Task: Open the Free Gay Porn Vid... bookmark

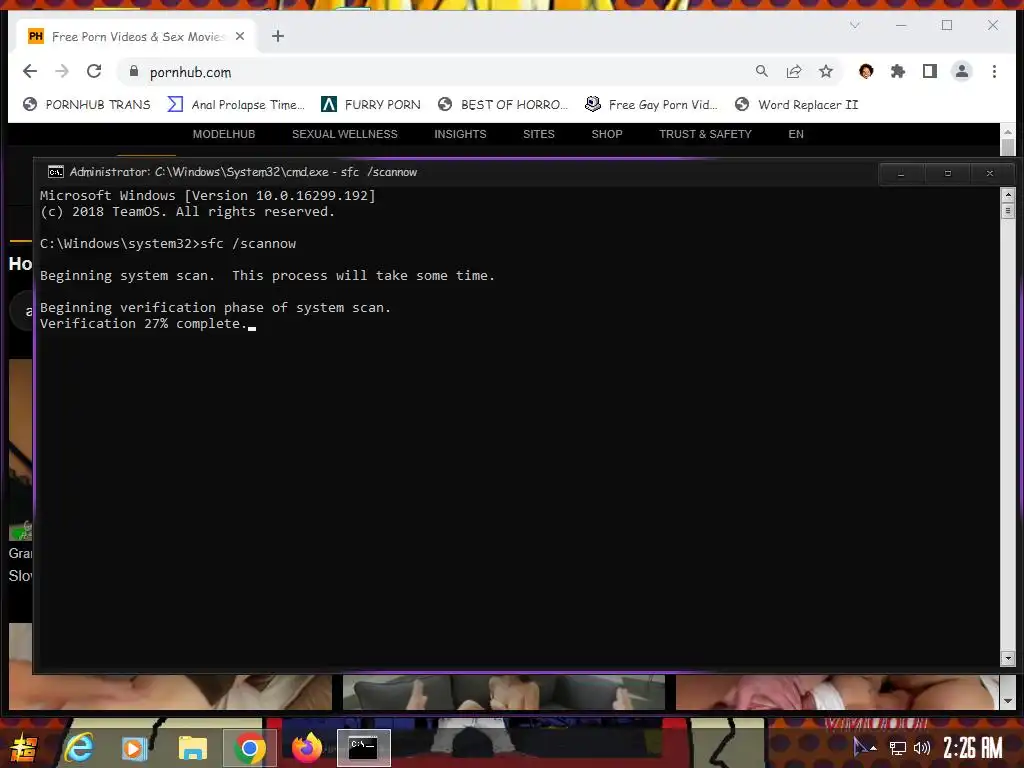Action: point(652,104)
